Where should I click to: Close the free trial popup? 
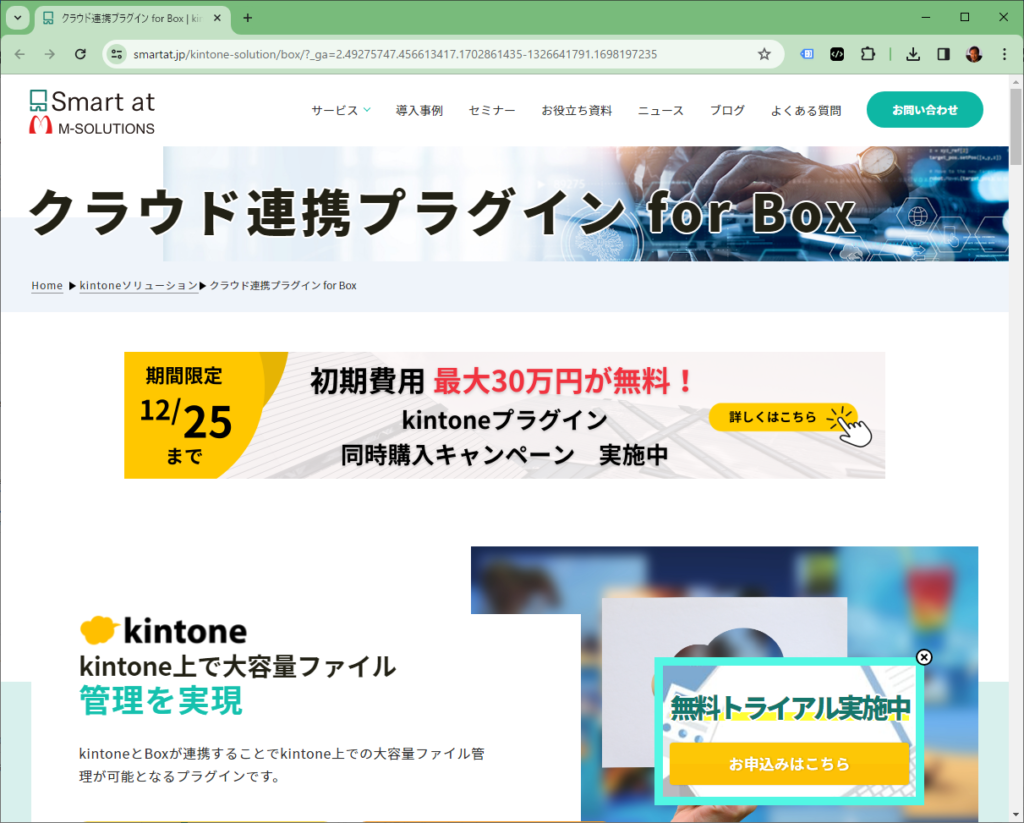click(x=923, y=657)
